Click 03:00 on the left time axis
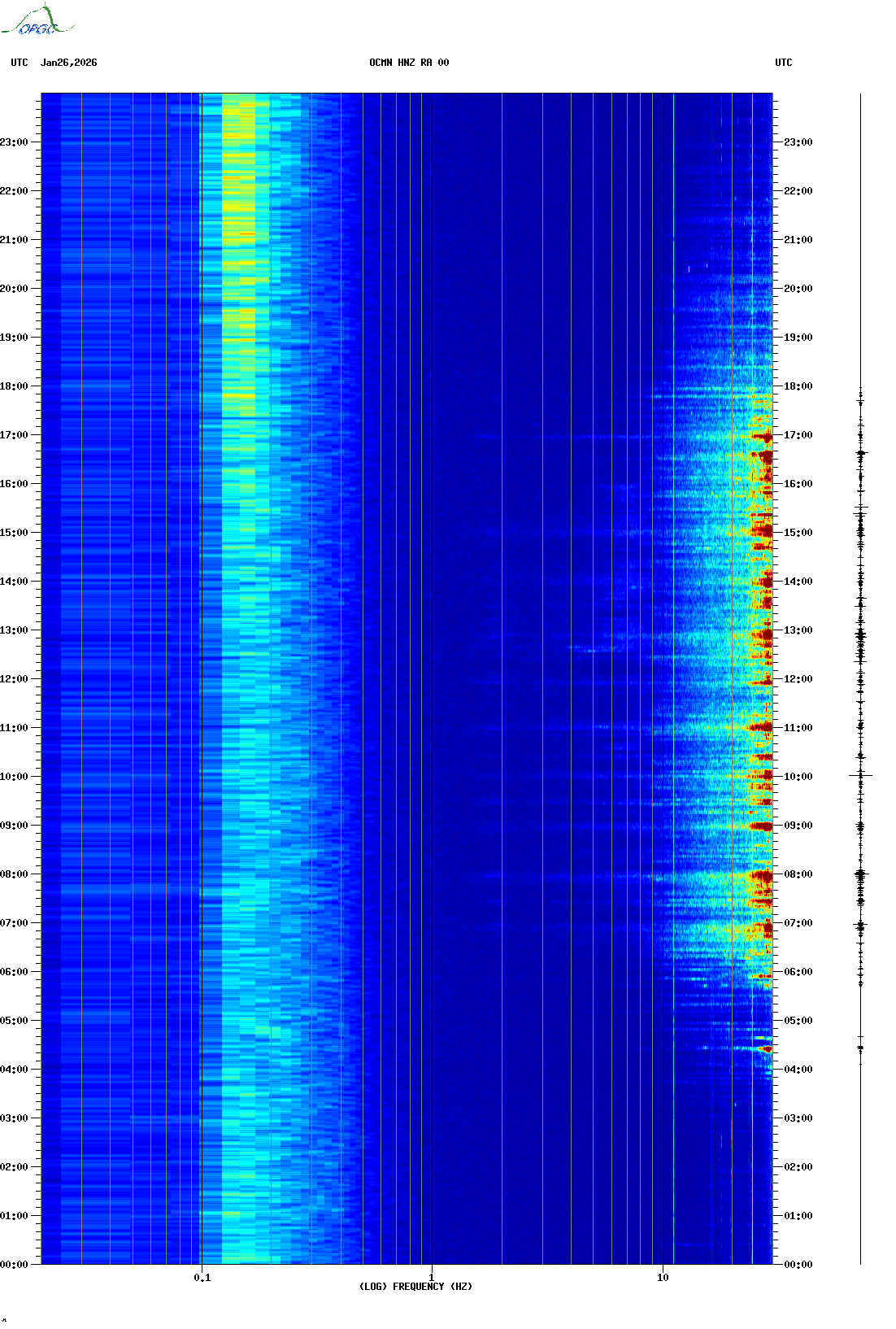This screenshot has width=896, height=1329. coord(14,1118)
